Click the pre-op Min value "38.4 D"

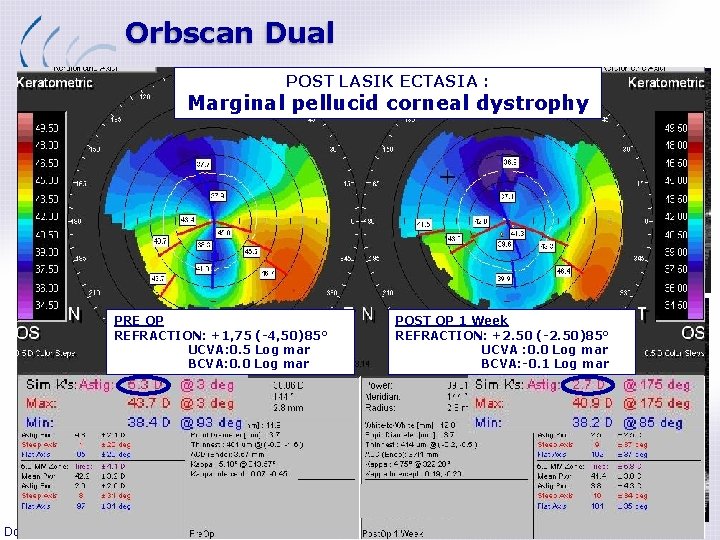coord(148,422)
